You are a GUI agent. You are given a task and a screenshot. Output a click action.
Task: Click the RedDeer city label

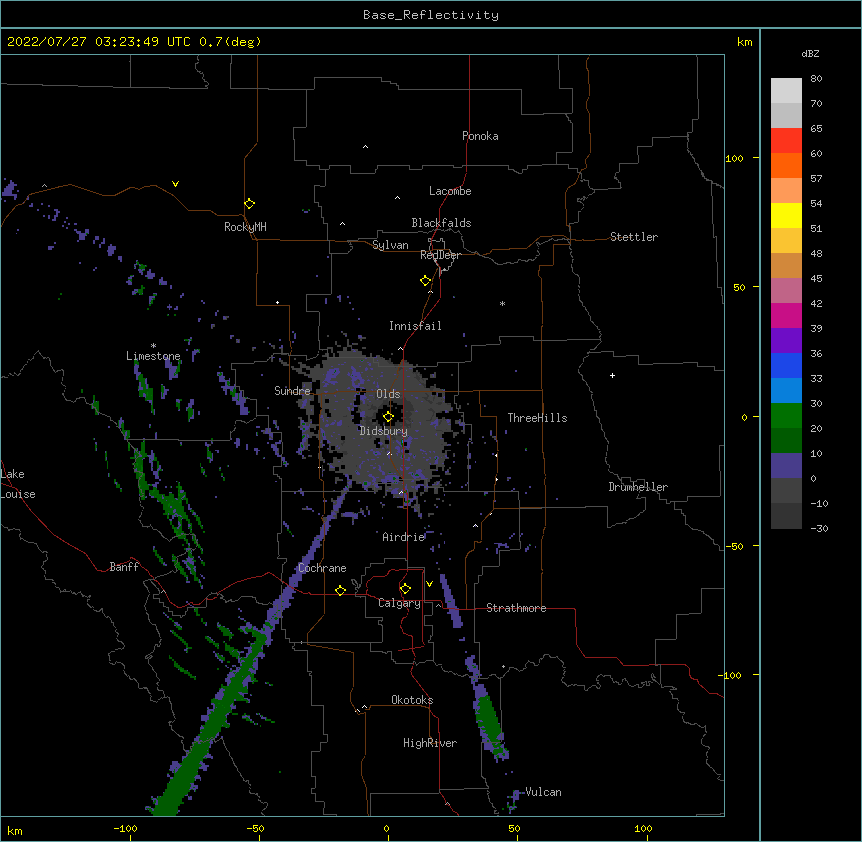pyautogui.click(x=440, y=255)
